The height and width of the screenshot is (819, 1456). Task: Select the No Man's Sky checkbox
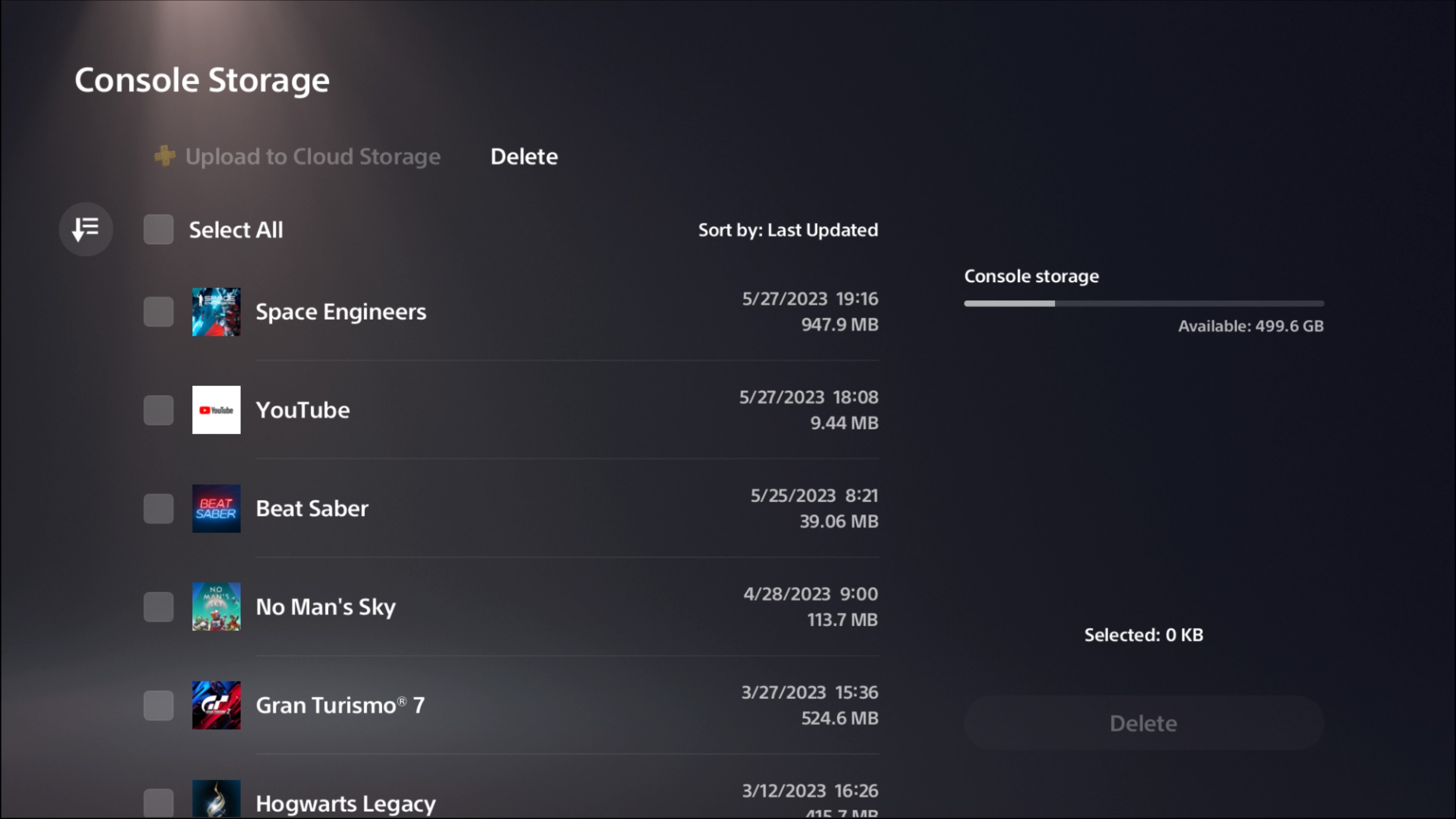tap(158, 607)
